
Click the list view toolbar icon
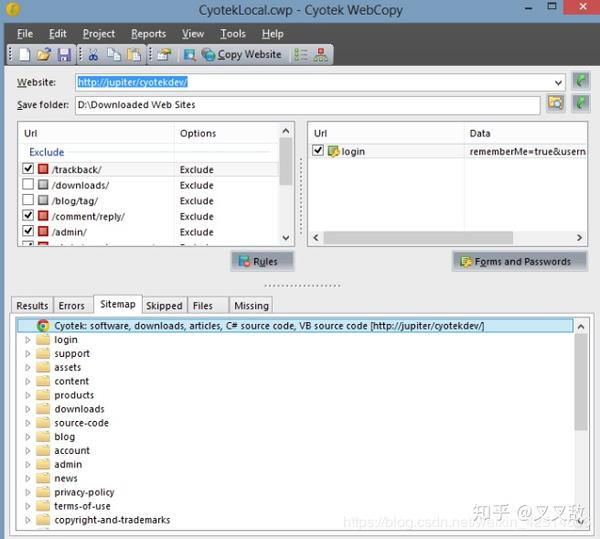click(301, 55)
